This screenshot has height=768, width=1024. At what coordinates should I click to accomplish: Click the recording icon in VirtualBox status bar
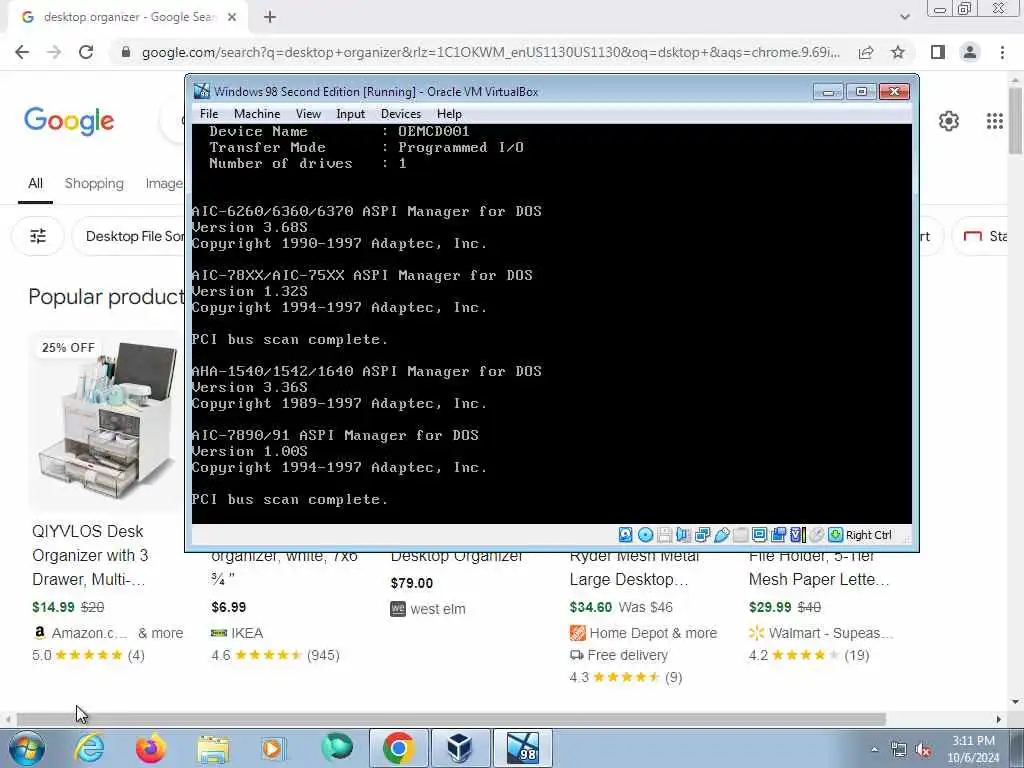coord(778,535)
